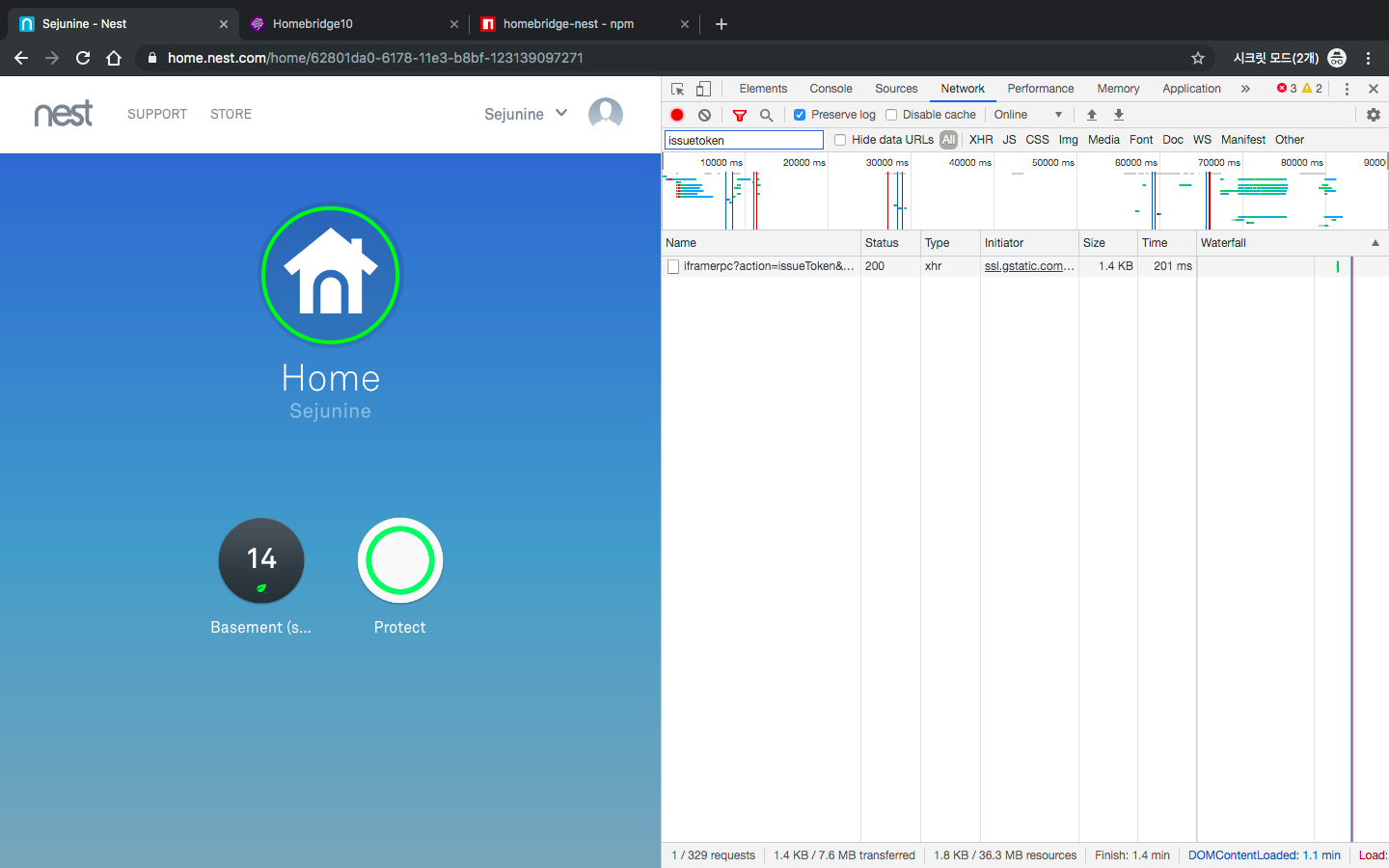This screenshot has height=868, width=1389.
Task: Select the All filter type
Action: (x=949, y=140)
